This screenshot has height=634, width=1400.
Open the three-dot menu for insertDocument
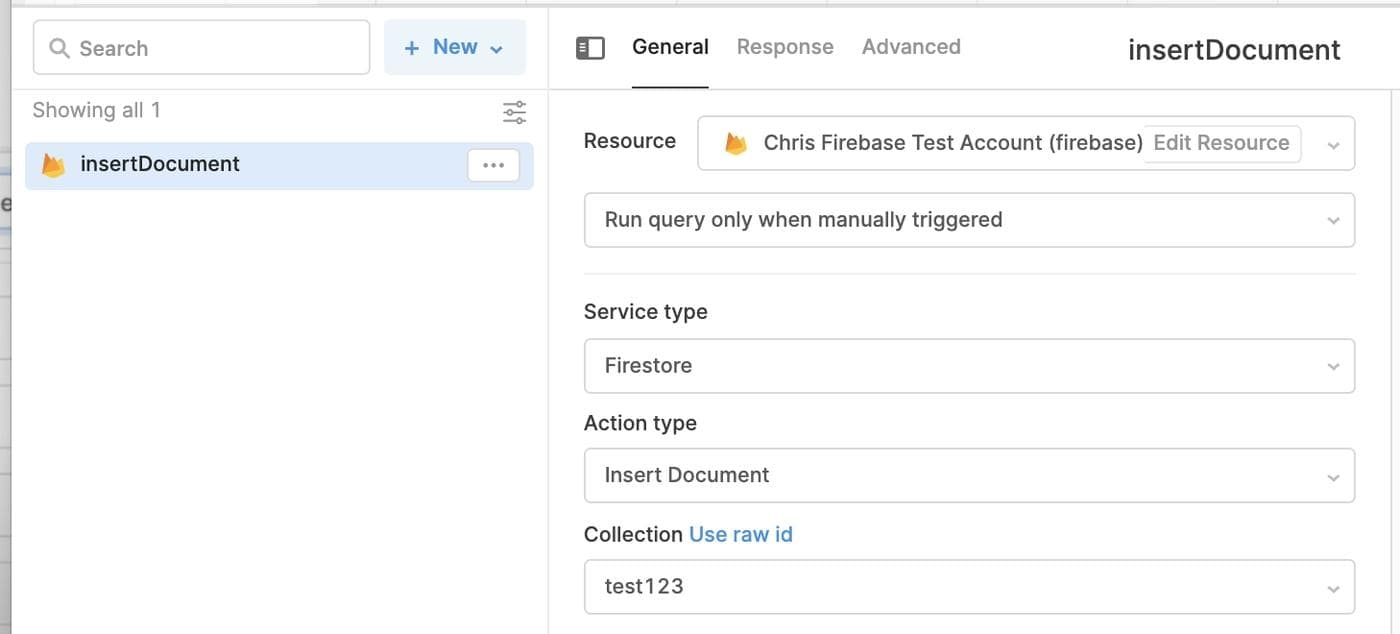[493, 165]
